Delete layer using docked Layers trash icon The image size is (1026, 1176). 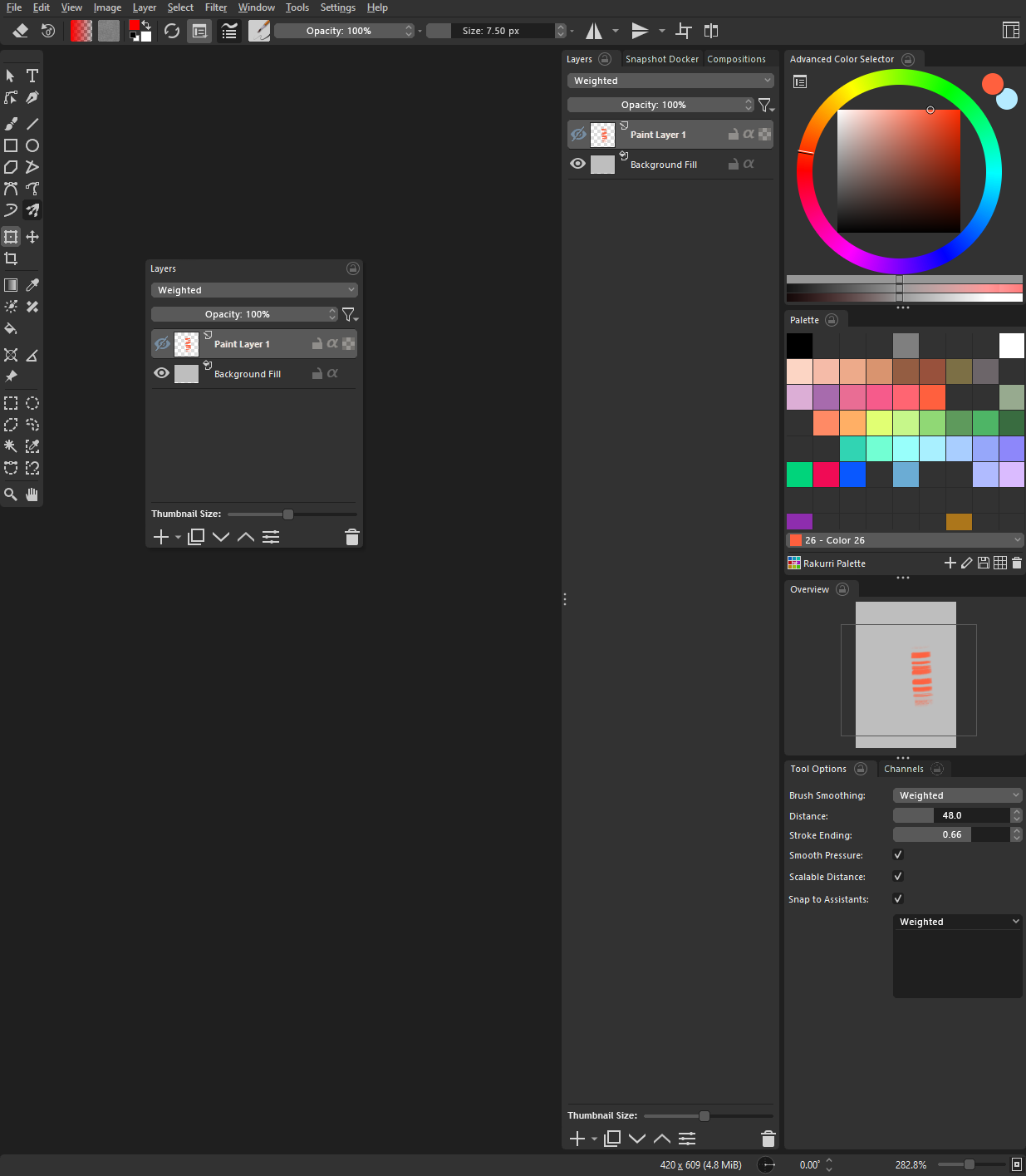point(768,1139)
